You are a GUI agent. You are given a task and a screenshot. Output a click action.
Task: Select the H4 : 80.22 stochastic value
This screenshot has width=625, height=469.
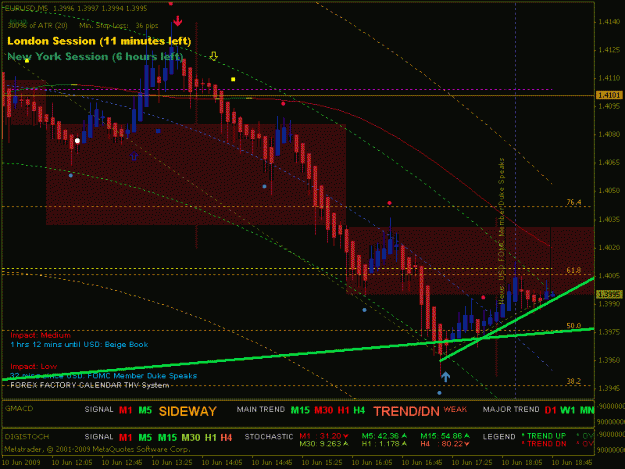[445, 443]
